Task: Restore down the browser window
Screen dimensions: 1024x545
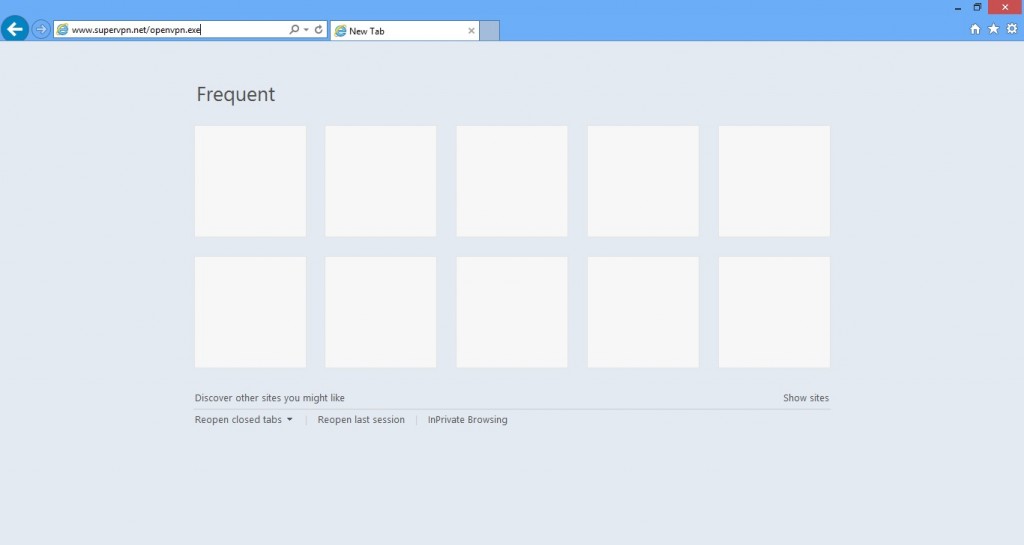Action: tap(977, 7)
